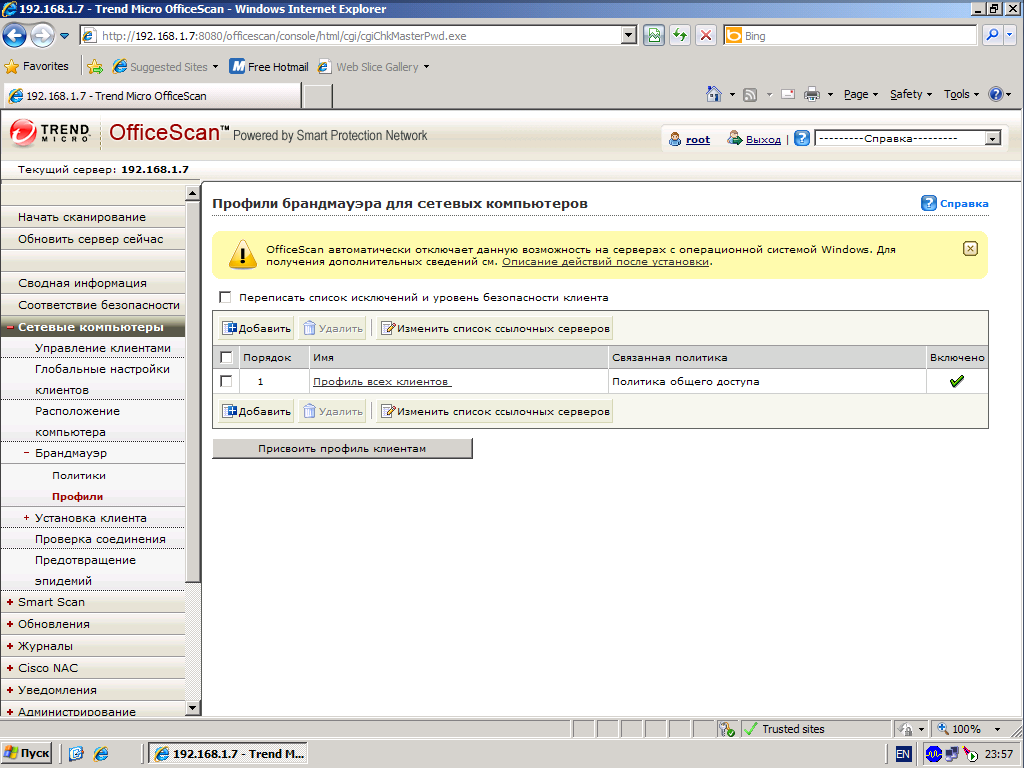Go forward with the browser Forward arrow
1024x768 pixels.
42,35
